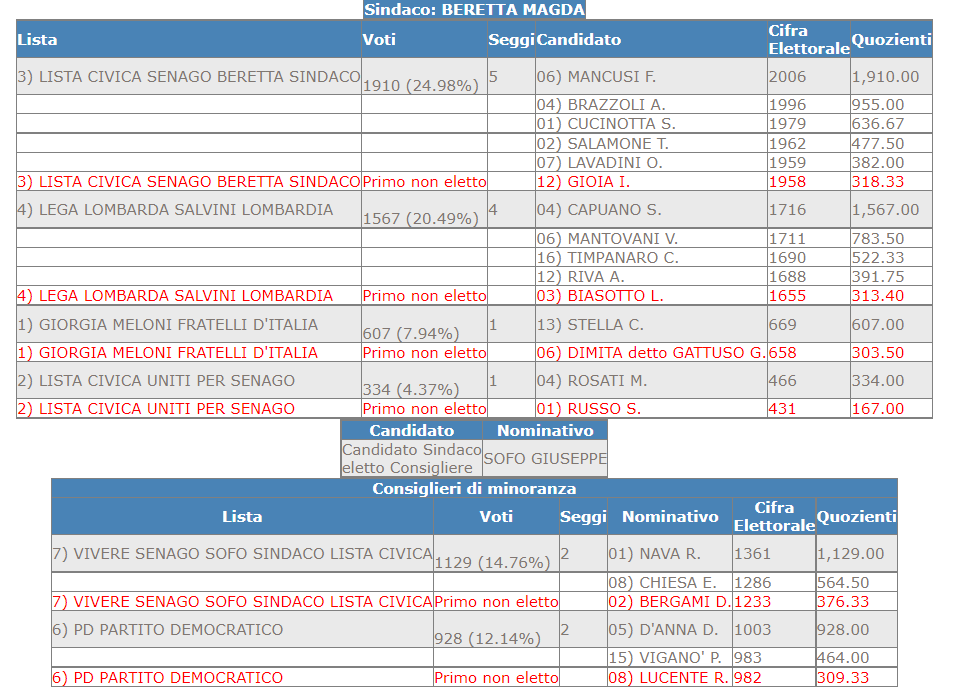The width and height of the screenshot is (966, 698).
Task: Click the 'Consiglieri di minoranza' heading
Action: 474,489
